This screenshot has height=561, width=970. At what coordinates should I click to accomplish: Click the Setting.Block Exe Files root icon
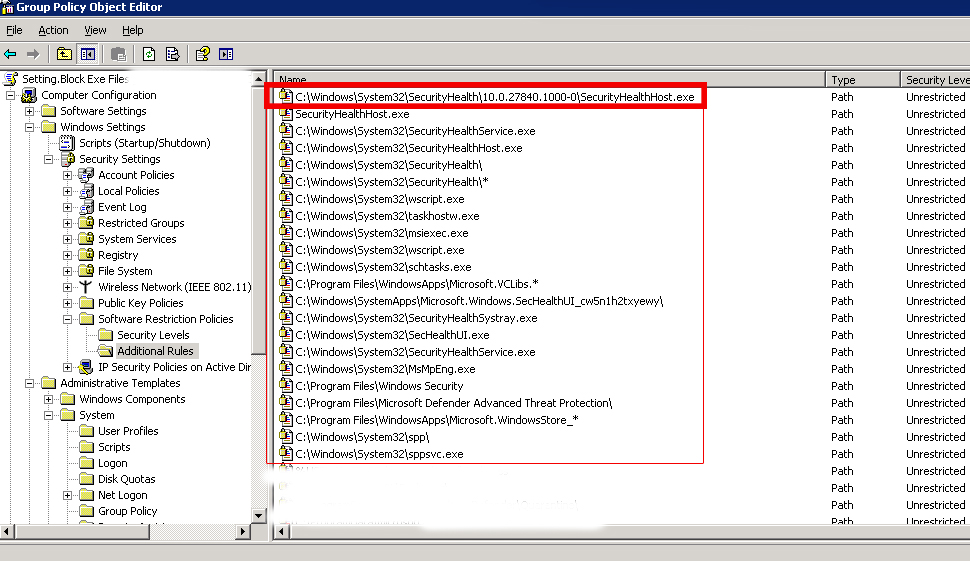click(x=11, y=79)
